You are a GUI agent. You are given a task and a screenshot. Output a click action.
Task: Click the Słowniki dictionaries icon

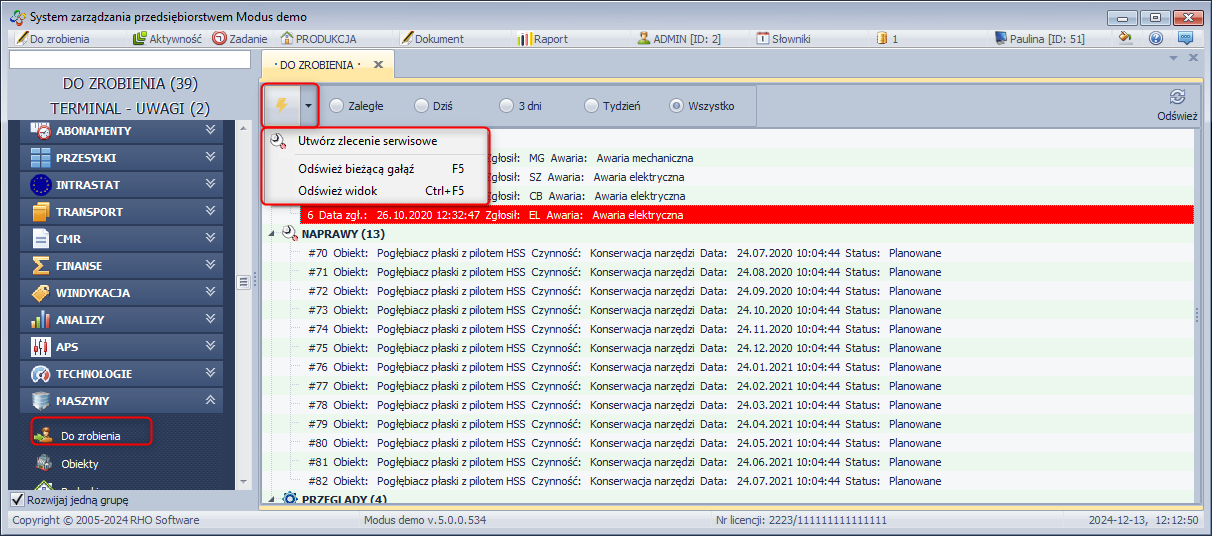point(783,39)
